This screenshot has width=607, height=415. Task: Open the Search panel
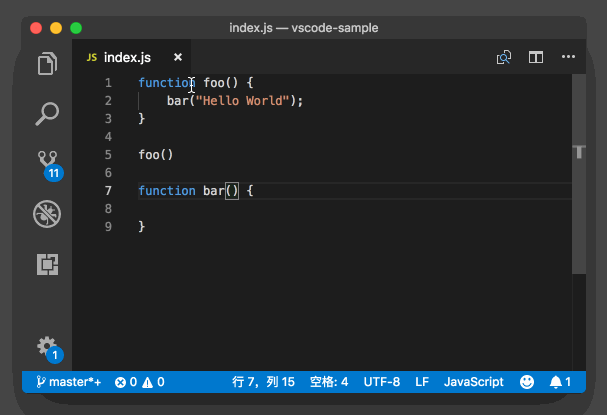(47, 114)
